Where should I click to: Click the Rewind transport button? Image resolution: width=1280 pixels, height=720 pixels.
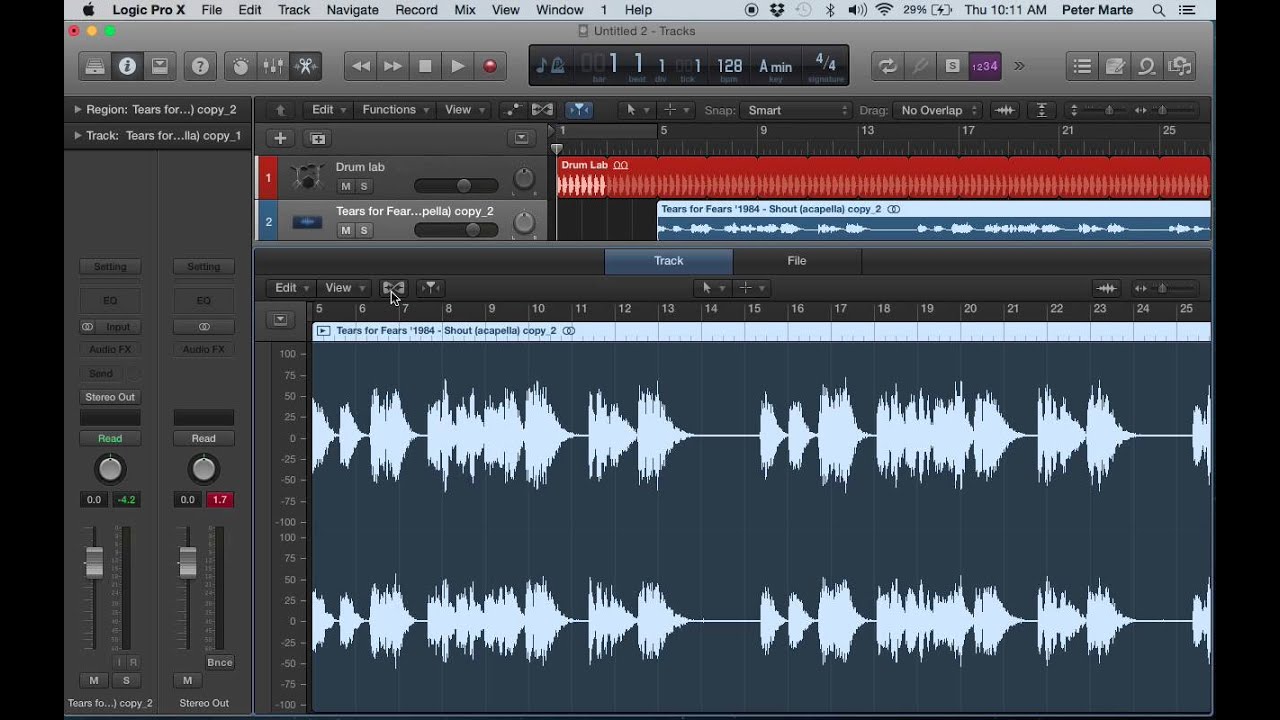tap(361, 67)
